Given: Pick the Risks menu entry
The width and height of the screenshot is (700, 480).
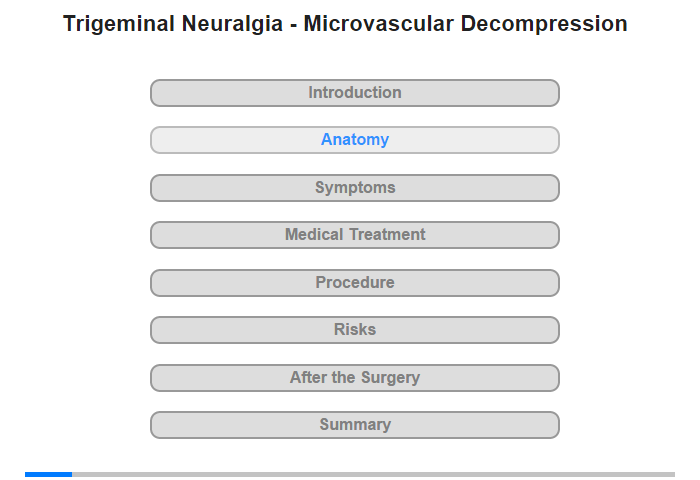Looking at the screenshot, I should click(x=355, y=330).
